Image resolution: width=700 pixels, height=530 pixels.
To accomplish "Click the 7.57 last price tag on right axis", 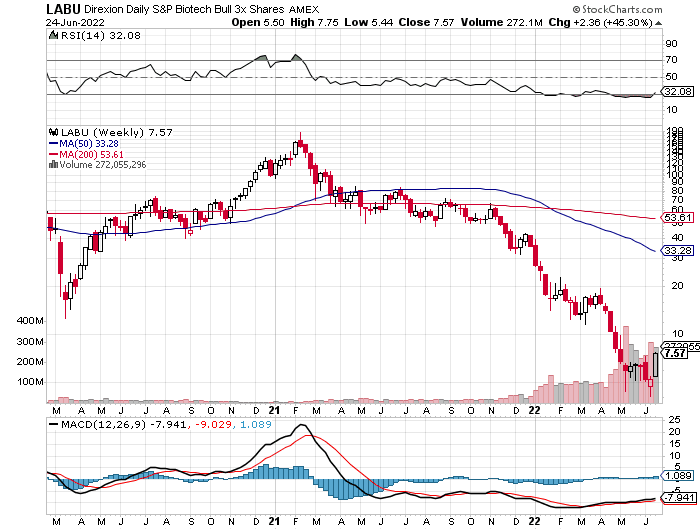I will [675, 353].
